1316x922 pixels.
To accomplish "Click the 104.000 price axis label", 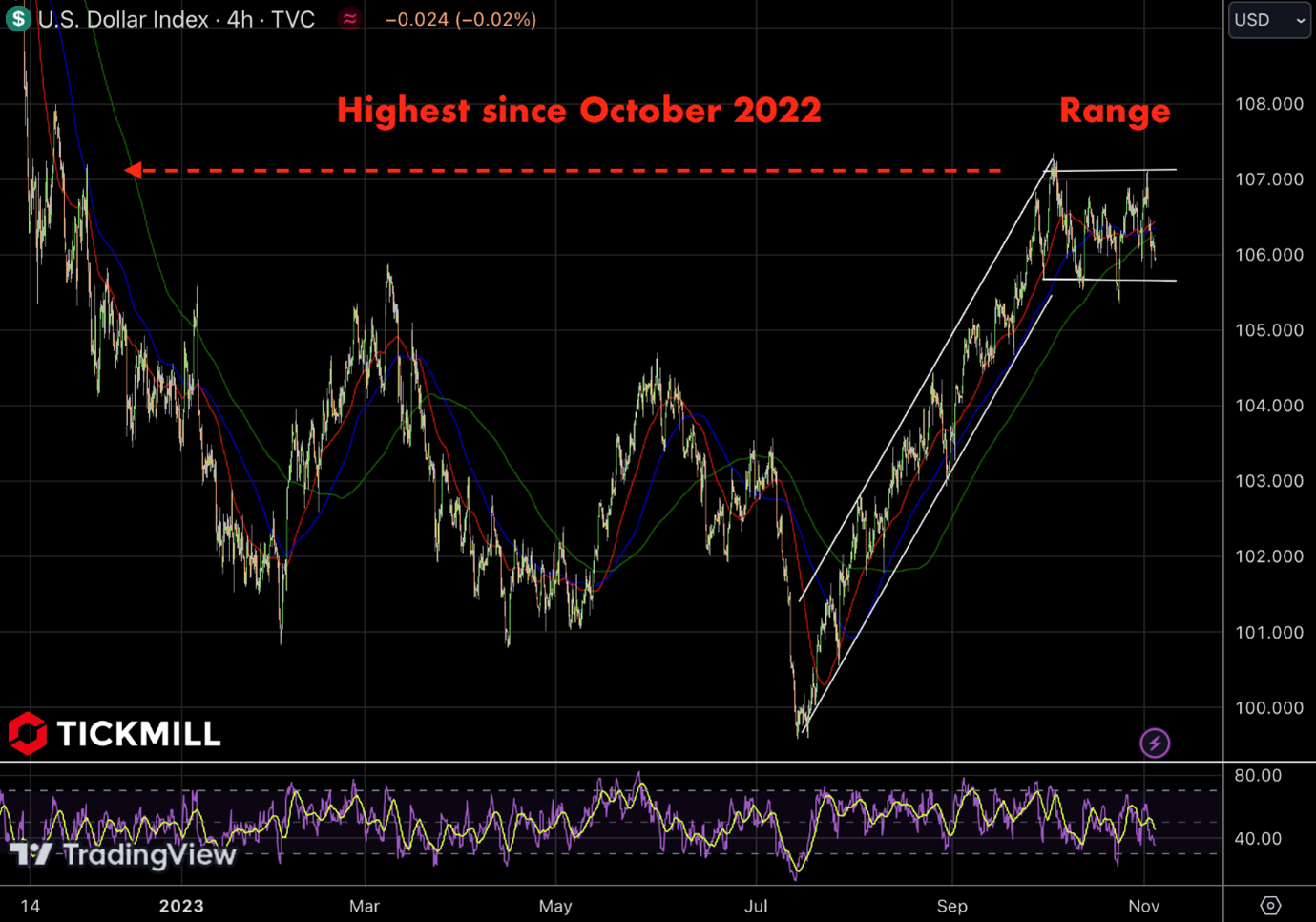I will point(1268,406).
